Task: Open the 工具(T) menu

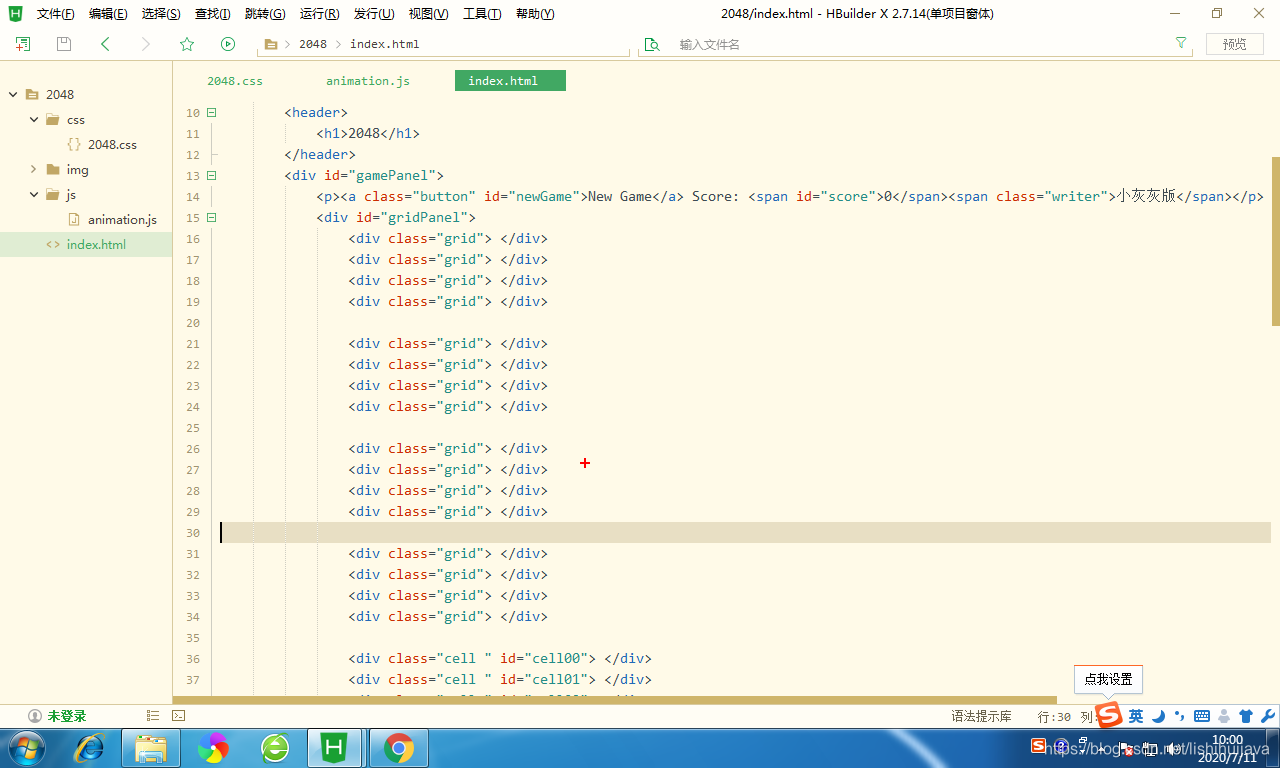Action: (482, 14)
